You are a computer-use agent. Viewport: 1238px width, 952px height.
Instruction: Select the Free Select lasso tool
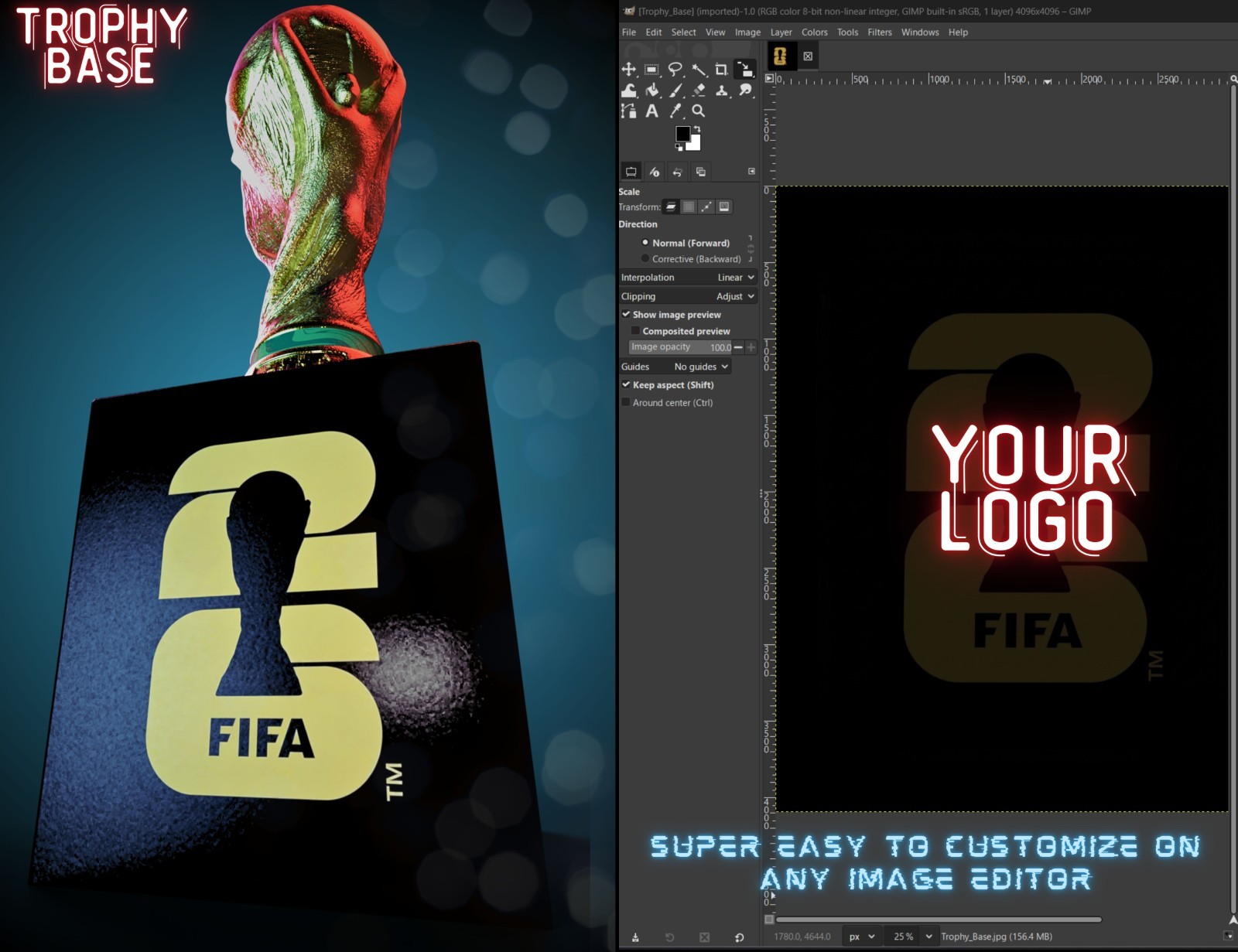(675, 70)
